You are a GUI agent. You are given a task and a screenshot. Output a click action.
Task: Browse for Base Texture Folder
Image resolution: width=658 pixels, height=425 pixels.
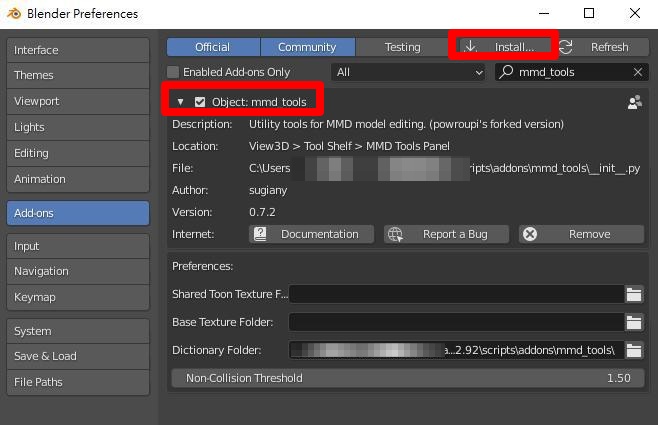coord(634,322)
